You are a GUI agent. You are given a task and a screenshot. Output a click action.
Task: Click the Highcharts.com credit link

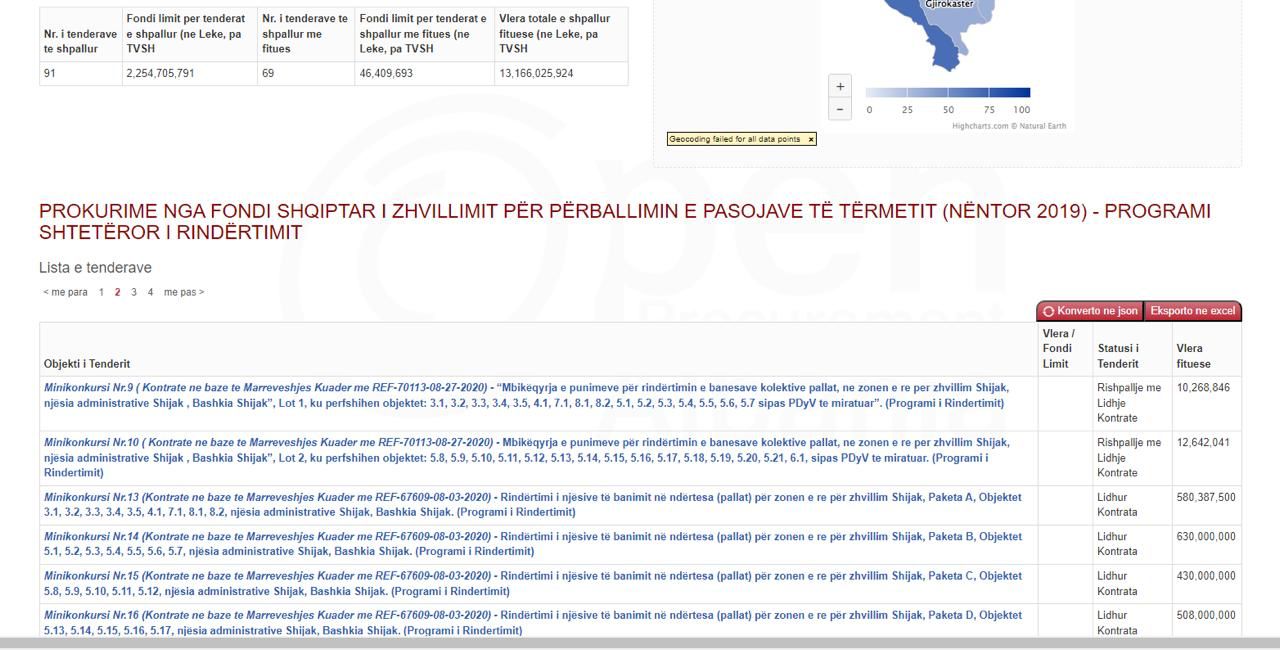[1008, 126]
